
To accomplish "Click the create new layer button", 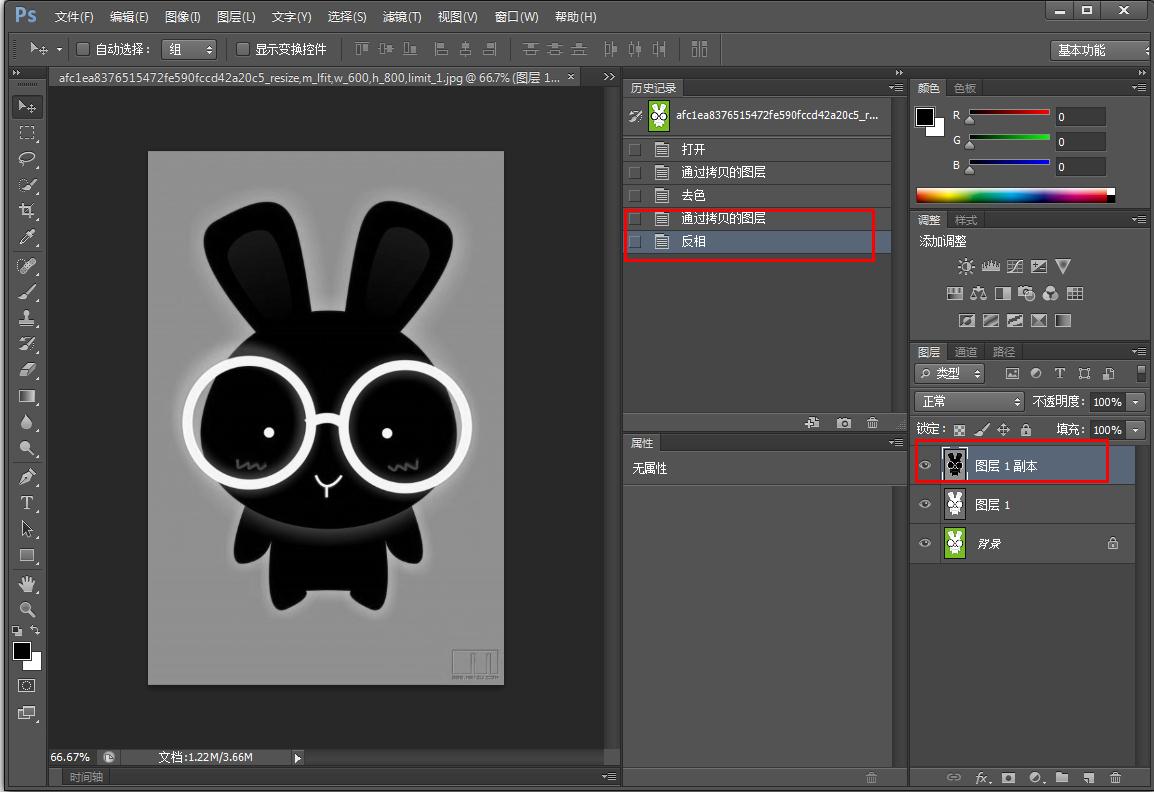I will pyautogui.click(x=1089, y=777).
